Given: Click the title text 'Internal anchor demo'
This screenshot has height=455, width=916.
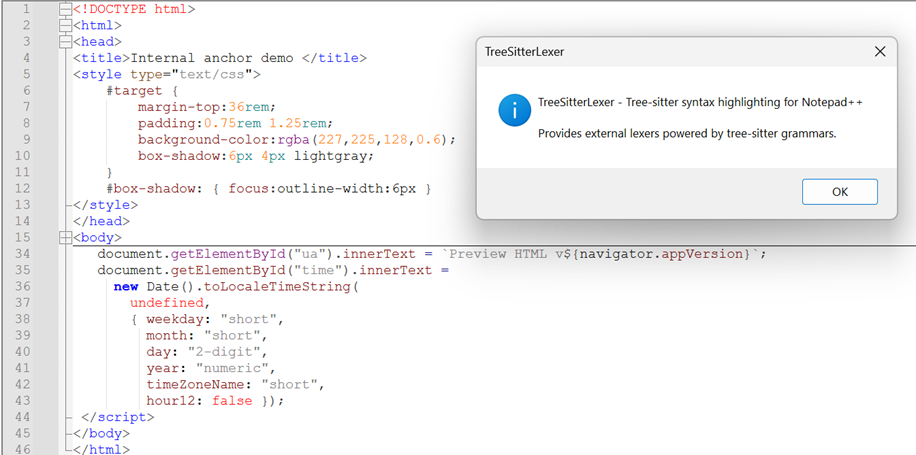Looking at the screenshot, I should 211,58.
